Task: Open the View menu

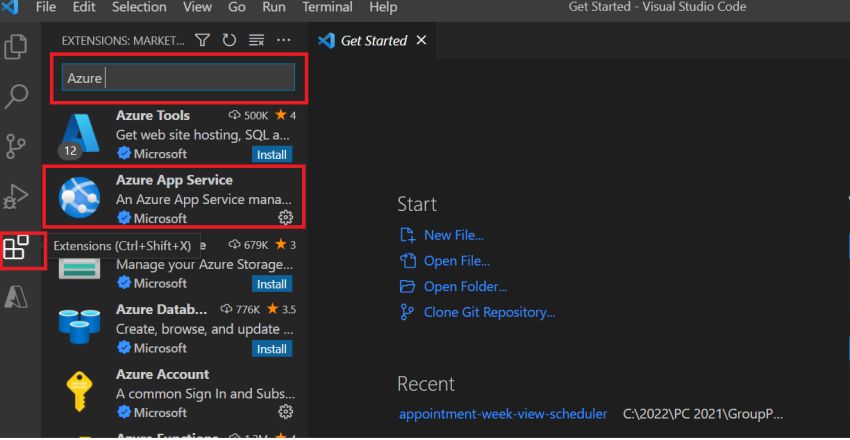Action: pos(197,8)
